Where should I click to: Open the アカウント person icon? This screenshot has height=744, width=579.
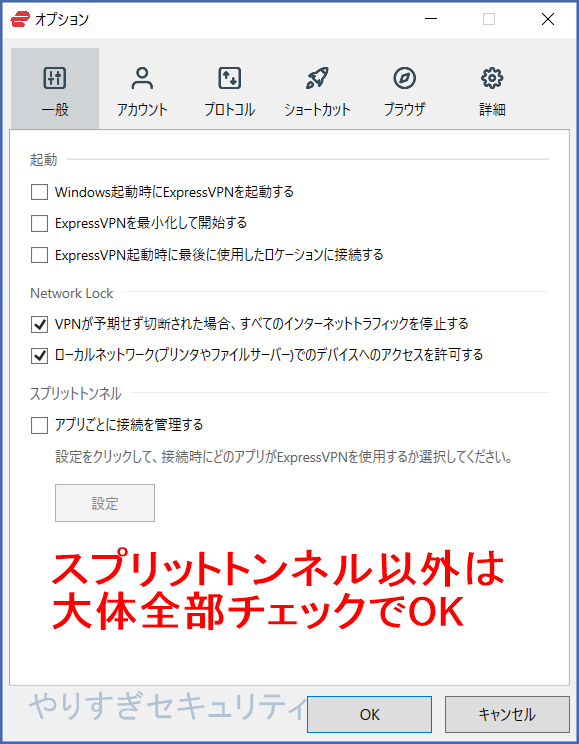click(142, 78)
